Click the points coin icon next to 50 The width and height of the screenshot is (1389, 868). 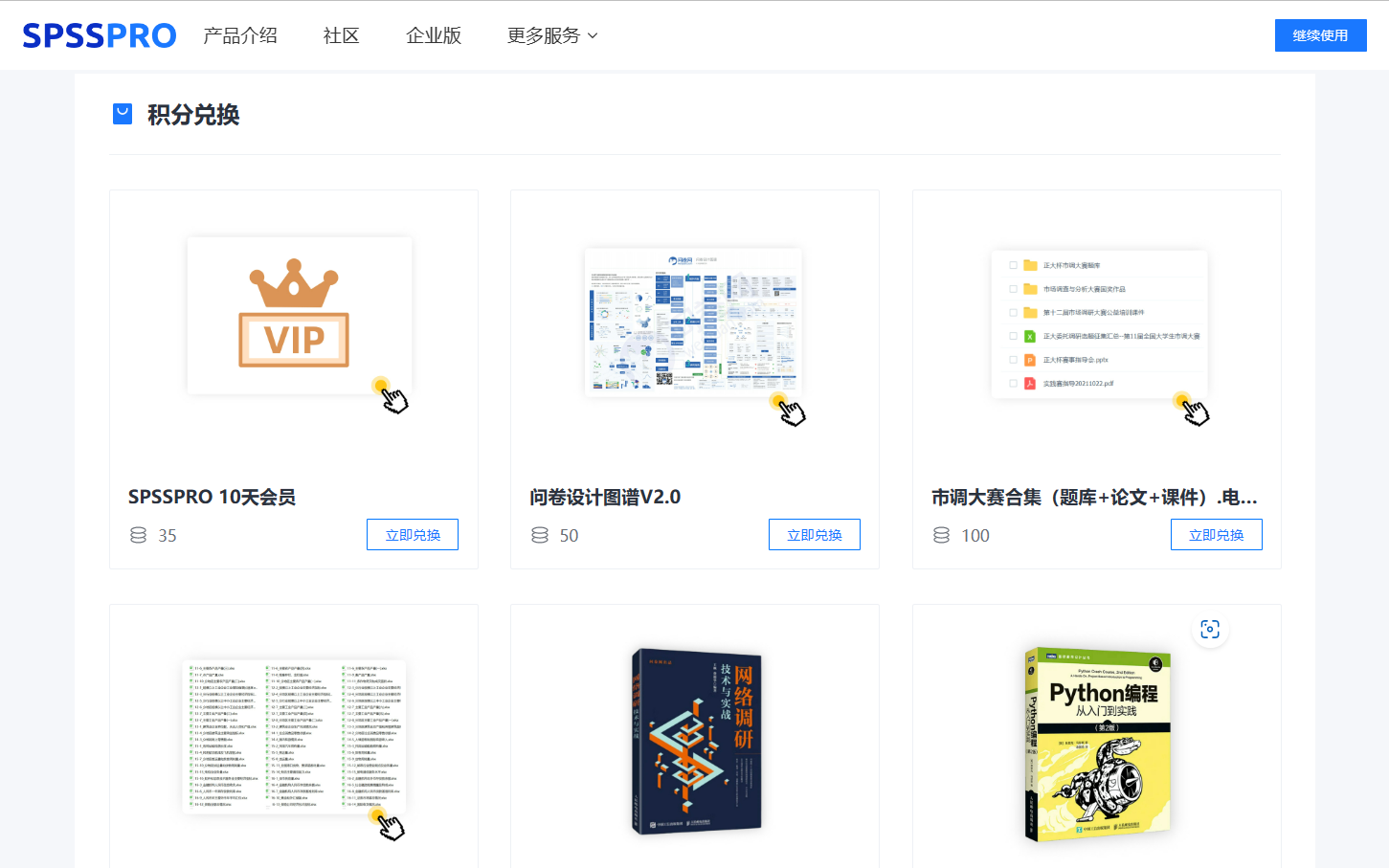[x=540, y=535]
